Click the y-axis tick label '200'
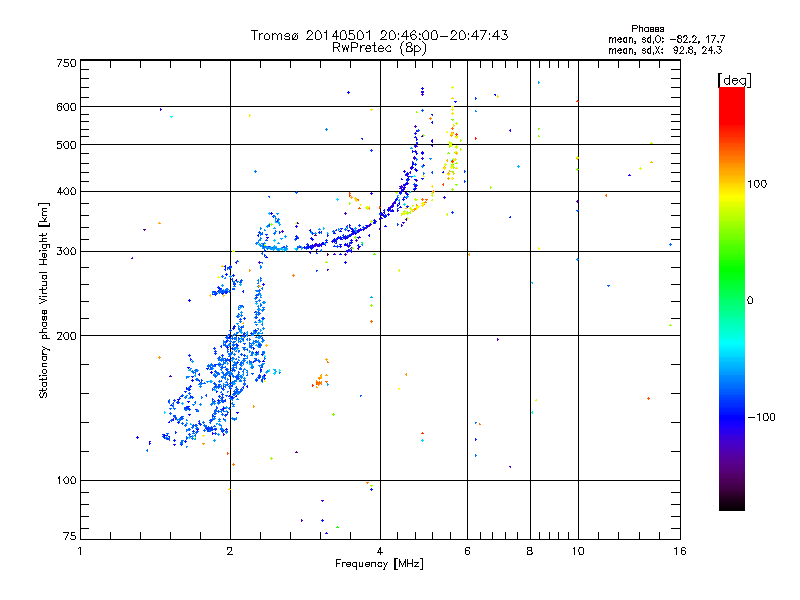This screenshot has height=600, width=800. click(66, 336)
